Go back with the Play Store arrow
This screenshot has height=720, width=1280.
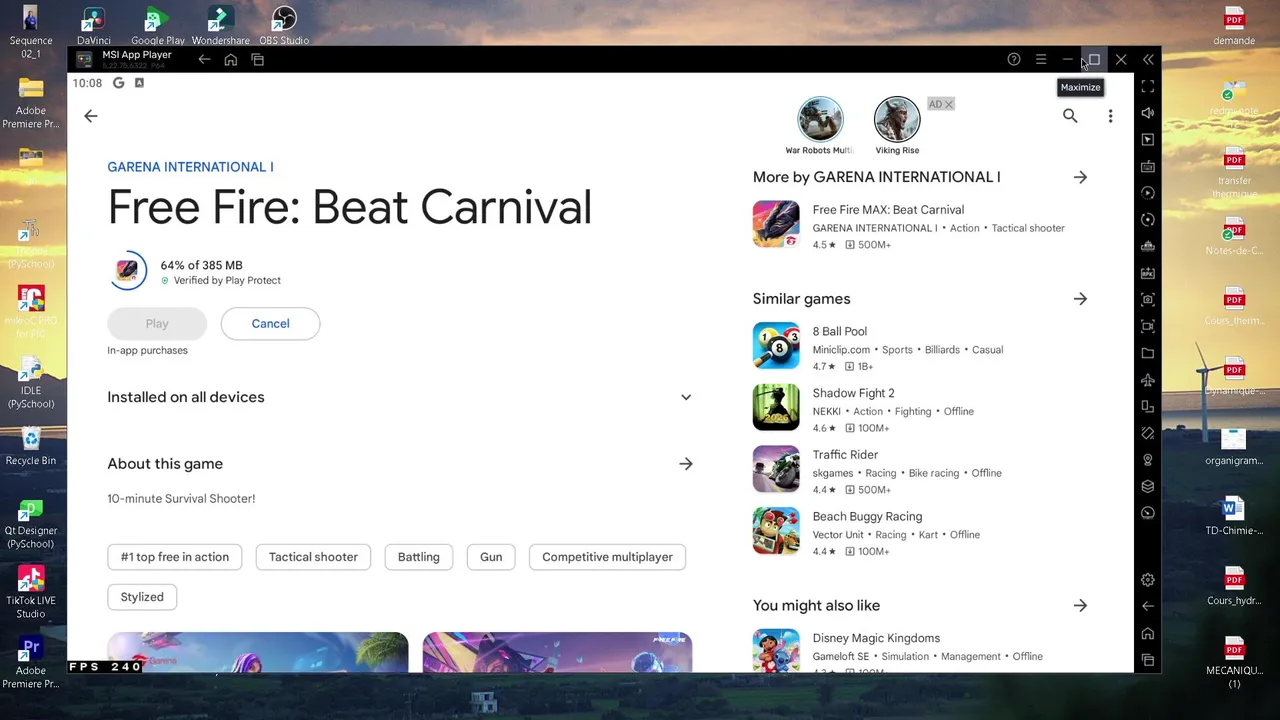91,116
